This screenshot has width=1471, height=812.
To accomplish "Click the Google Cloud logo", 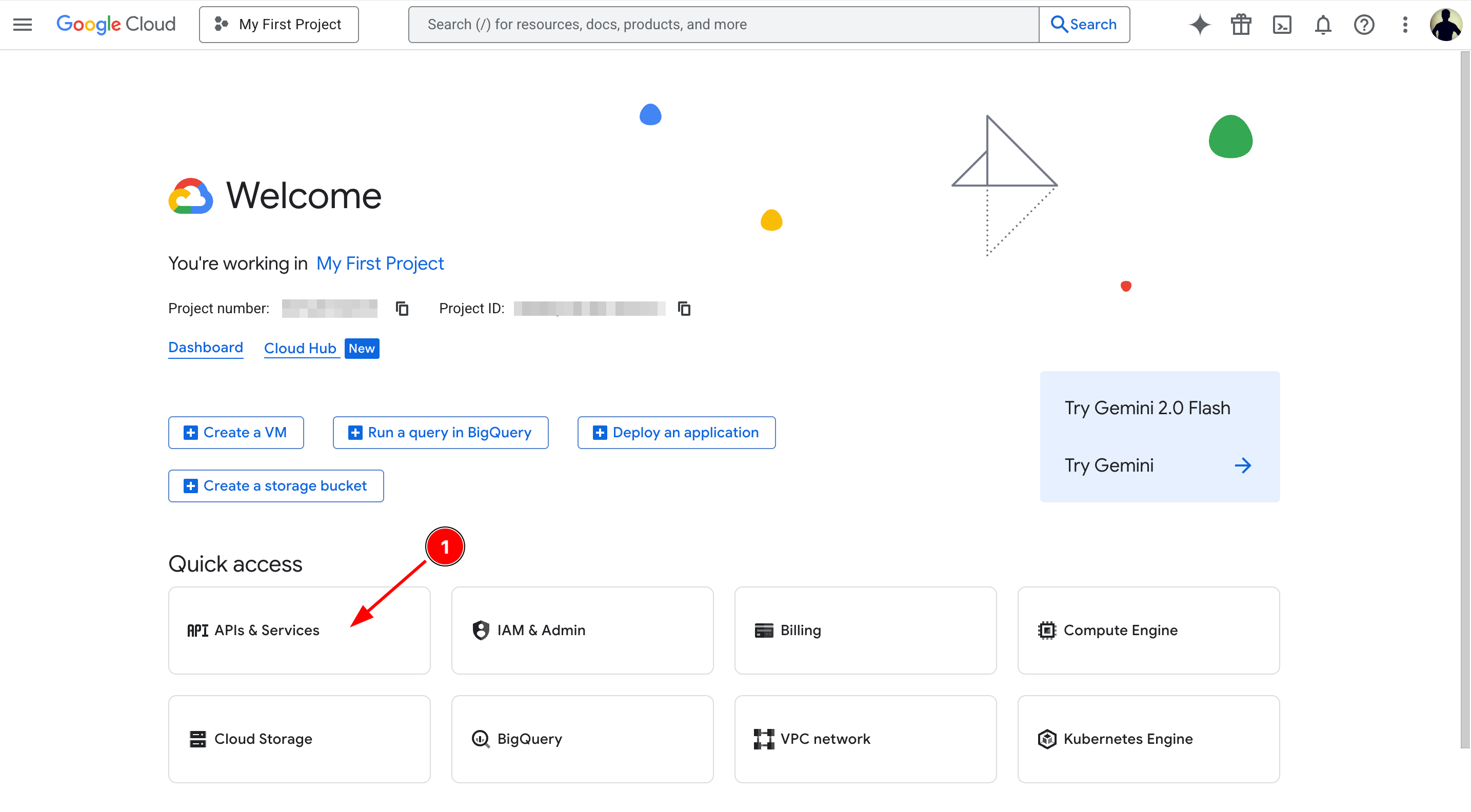I will pos(116,24).
